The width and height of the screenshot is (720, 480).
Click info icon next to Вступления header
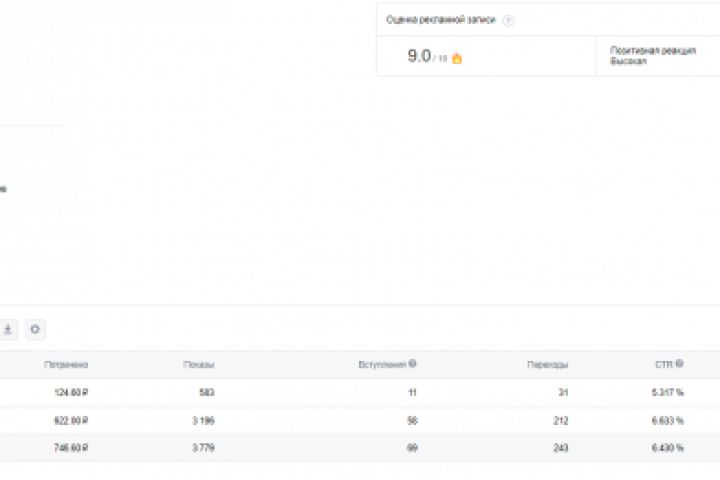[413, 365]
